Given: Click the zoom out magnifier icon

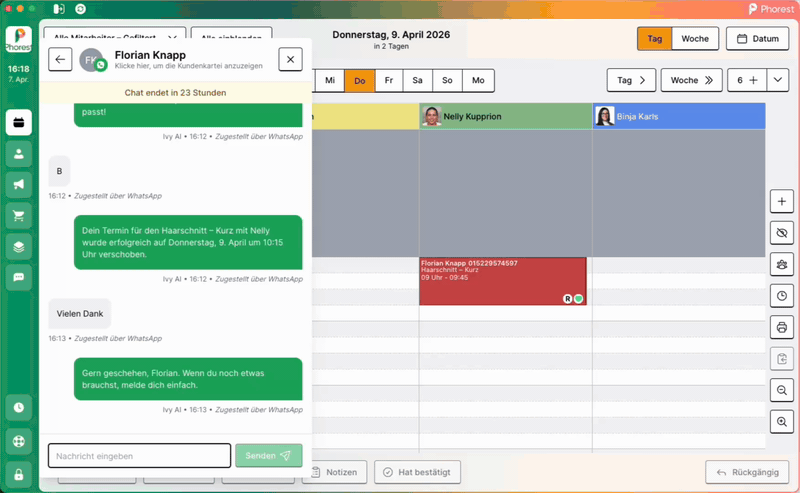Looking at the screenshot, I should [781, 390].
